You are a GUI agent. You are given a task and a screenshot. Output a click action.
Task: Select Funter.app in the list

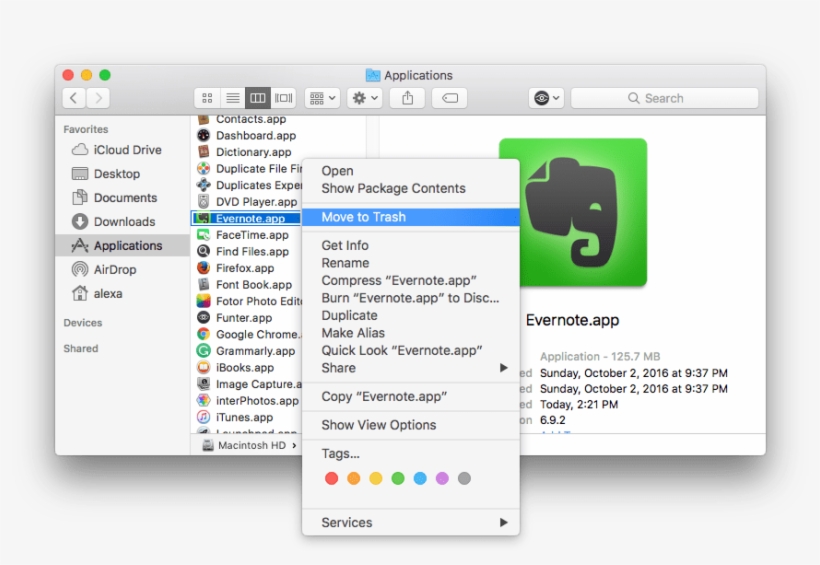click(x=234, y=318)
